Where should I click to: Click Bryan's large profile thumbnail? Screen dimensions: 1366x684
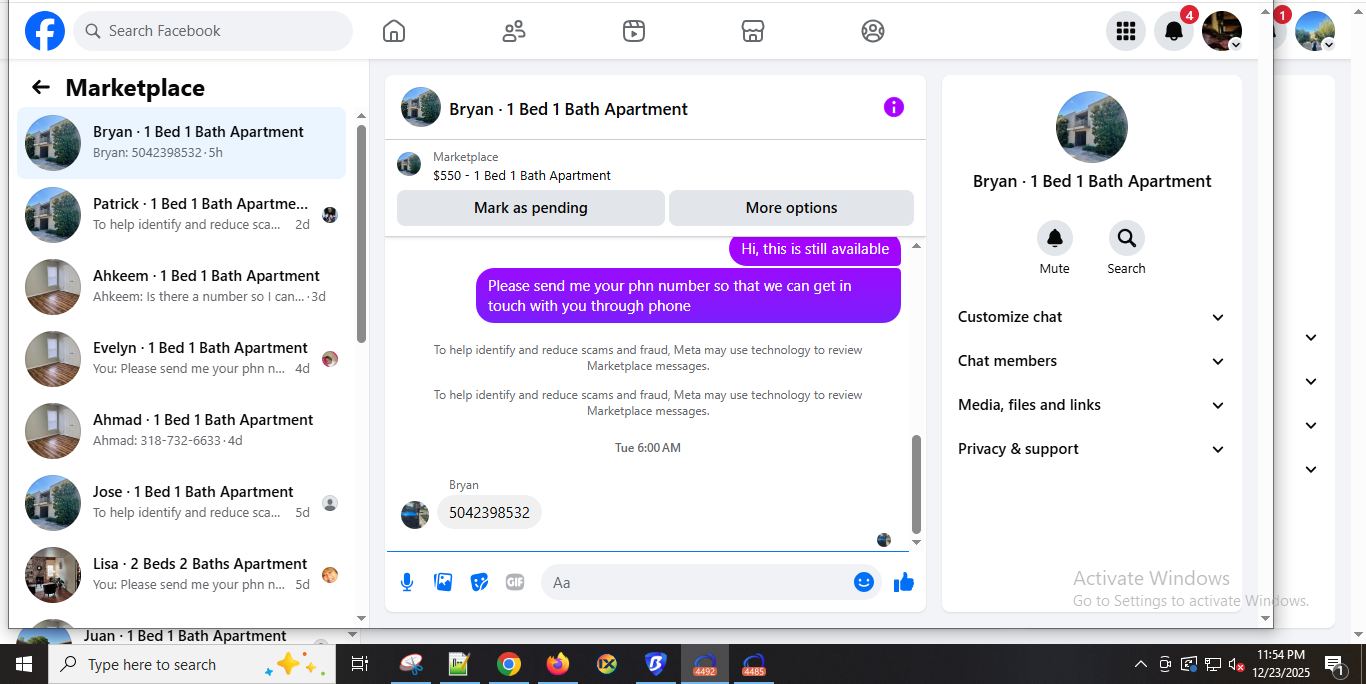click(1092, 127)
